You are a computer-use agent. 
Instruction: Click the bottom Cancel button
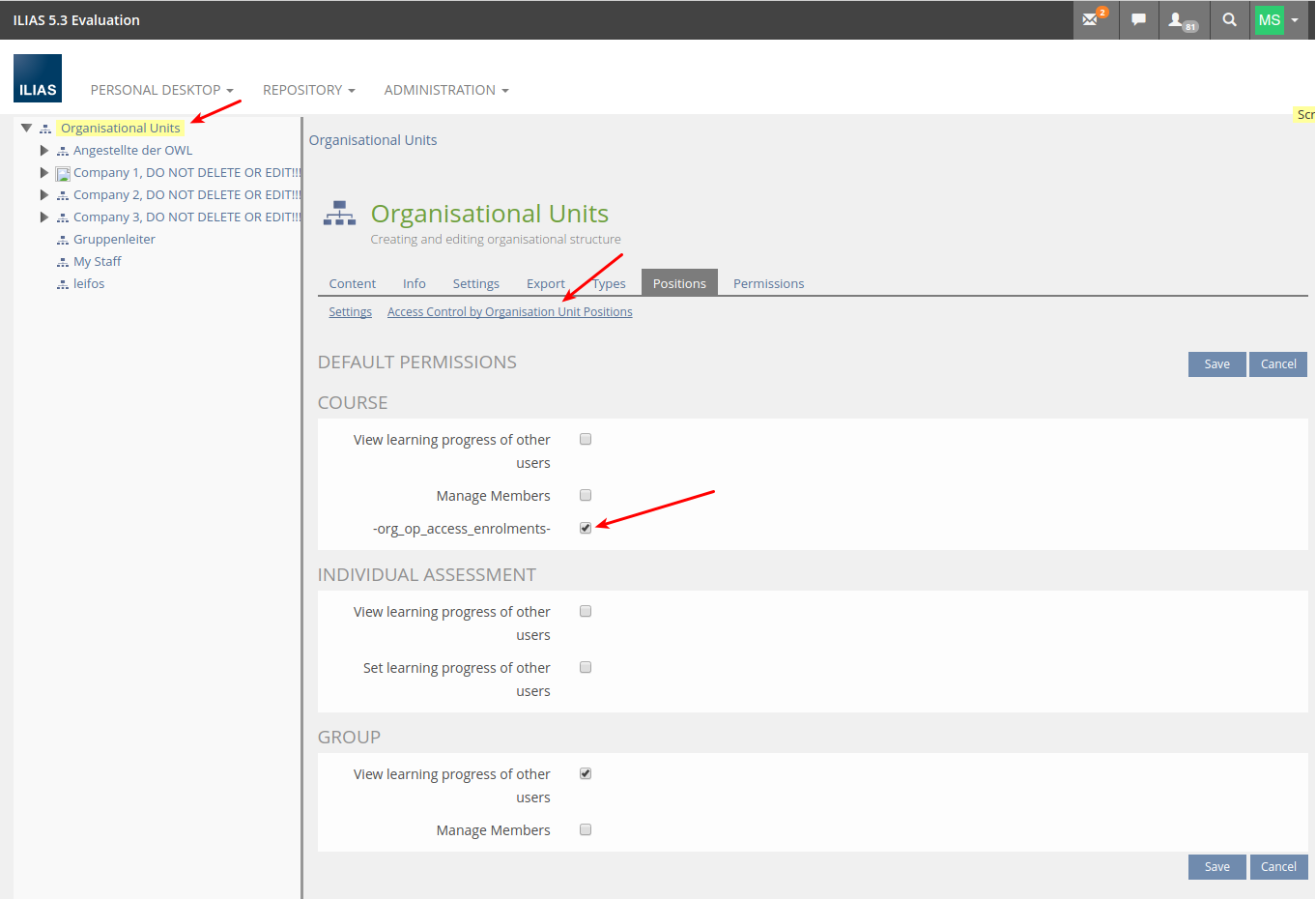point(1277,867)
